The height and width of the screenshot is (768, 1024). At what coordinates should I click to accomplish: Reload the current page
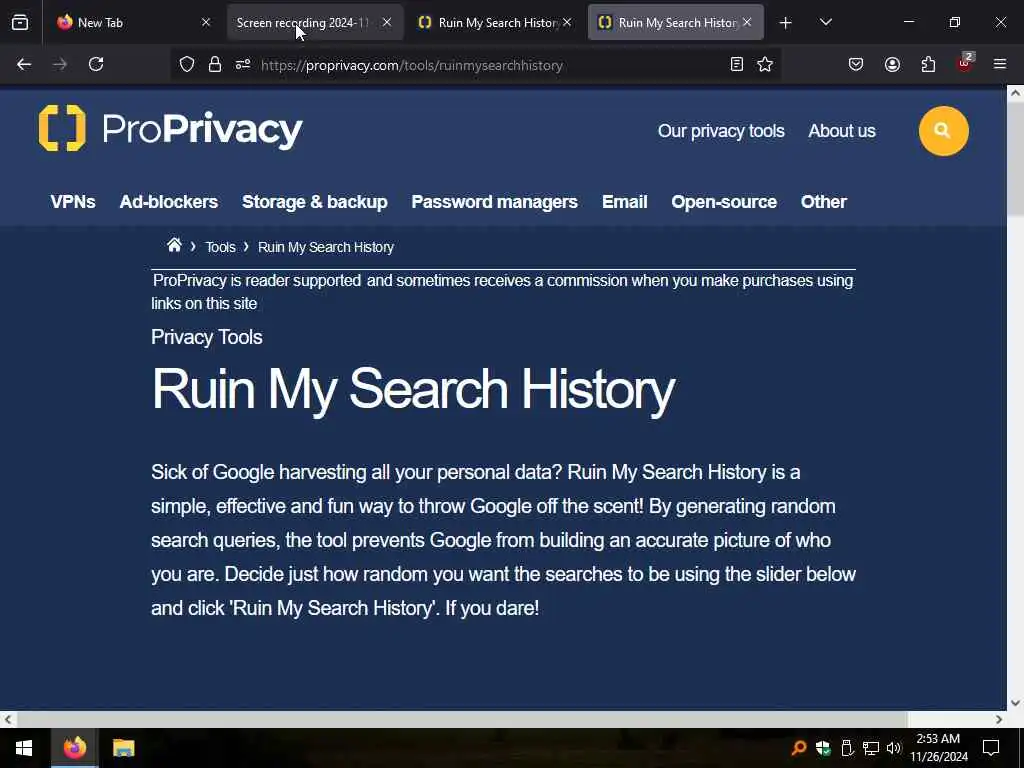click(96, 64)
